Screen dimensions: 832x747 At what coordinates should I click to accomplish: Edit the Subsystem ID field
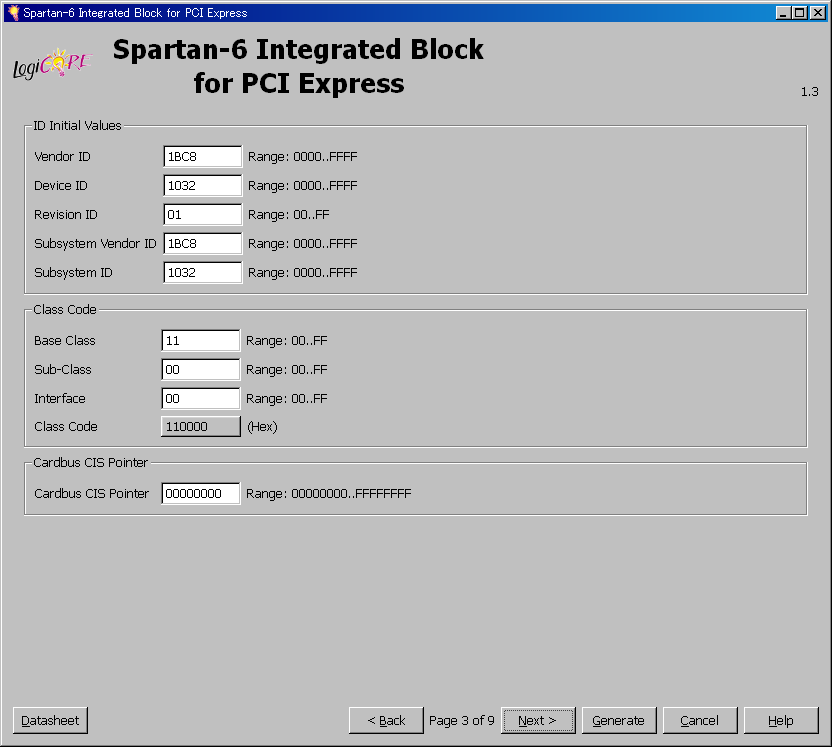[x=202, y=273]
